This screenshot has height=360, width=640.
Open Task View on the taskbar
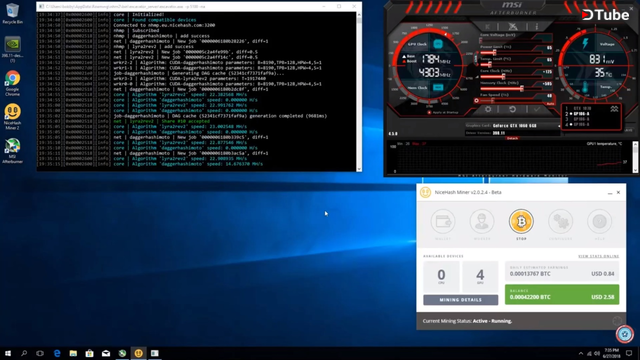pos(40,353)
